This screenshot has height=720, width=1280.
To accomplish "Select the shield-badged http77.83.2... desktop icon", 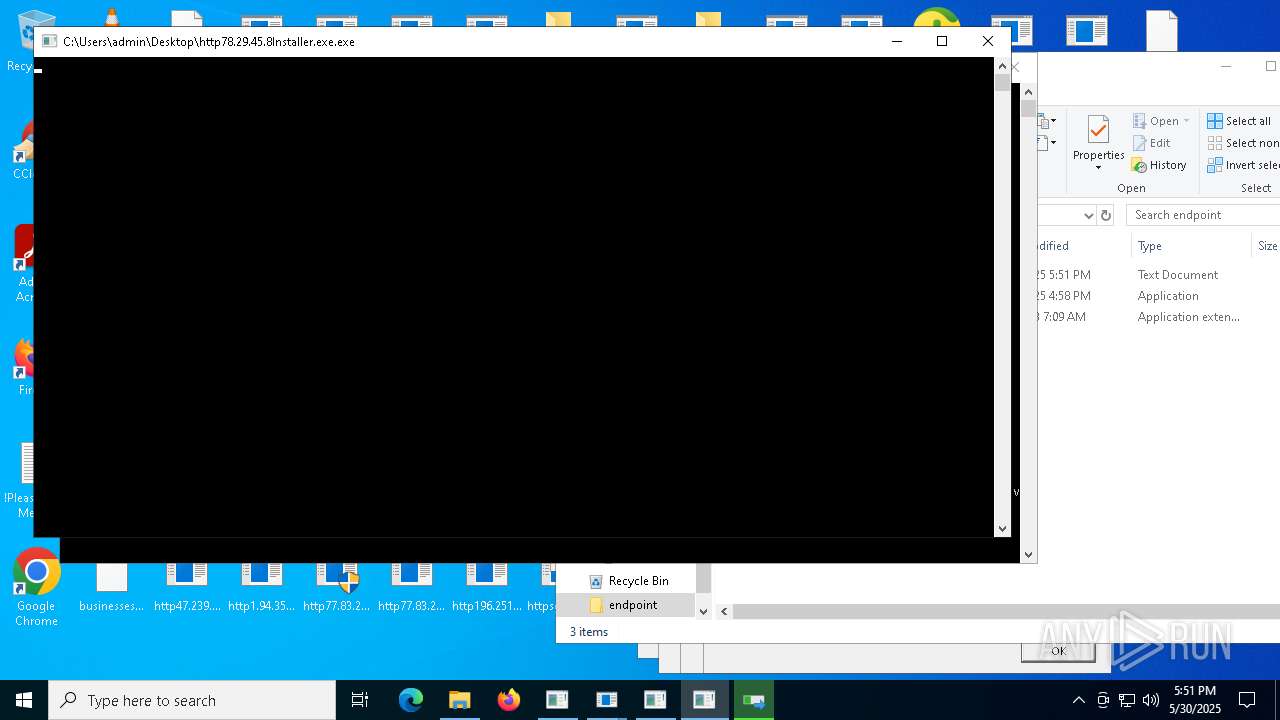I will 336,588.
